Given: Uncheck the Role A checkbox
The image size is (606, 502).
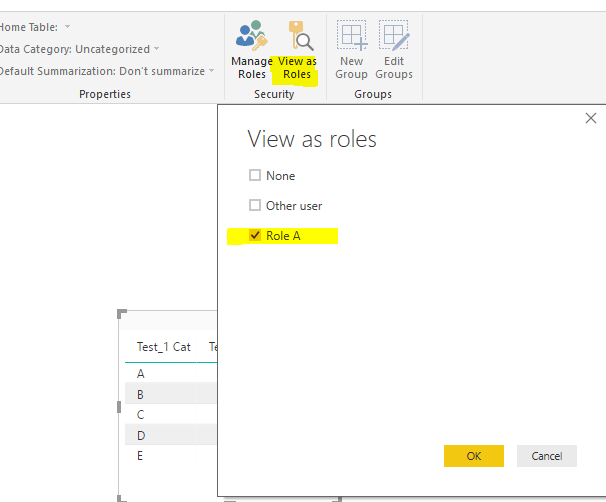Looking at the screenshot, I should pyautogui.click(x=255, y=235).
